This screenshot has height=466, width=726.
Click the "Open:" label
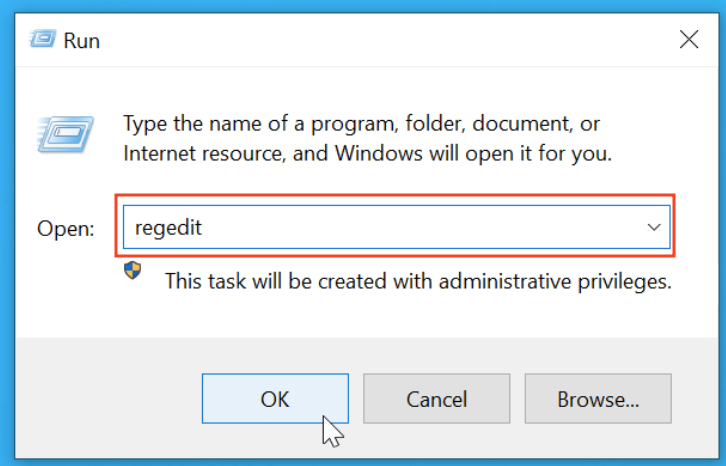65,228
